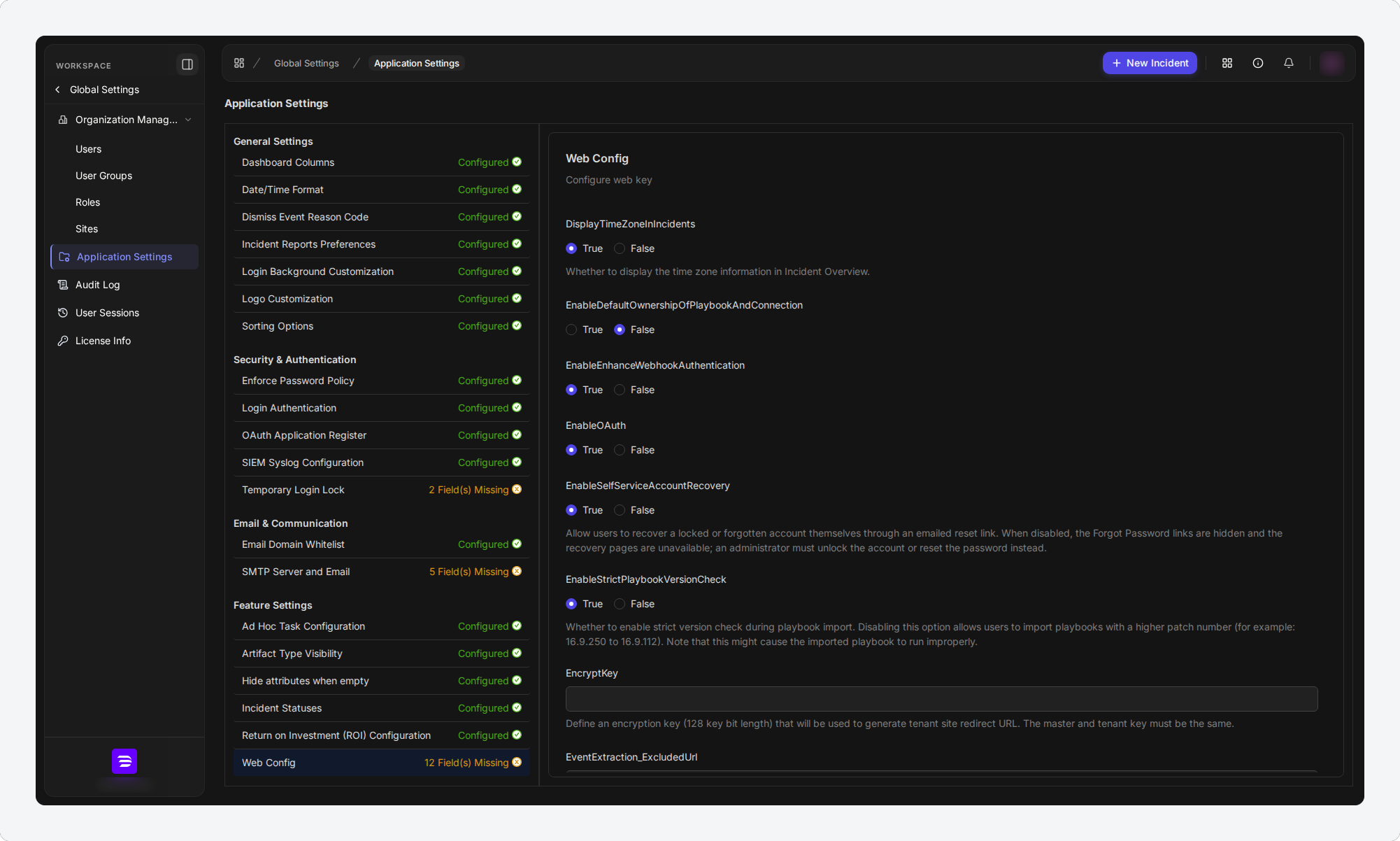Click the Audit Log icon
The width and height of the screenshot is (1400, 841).
tap(63, 285)
